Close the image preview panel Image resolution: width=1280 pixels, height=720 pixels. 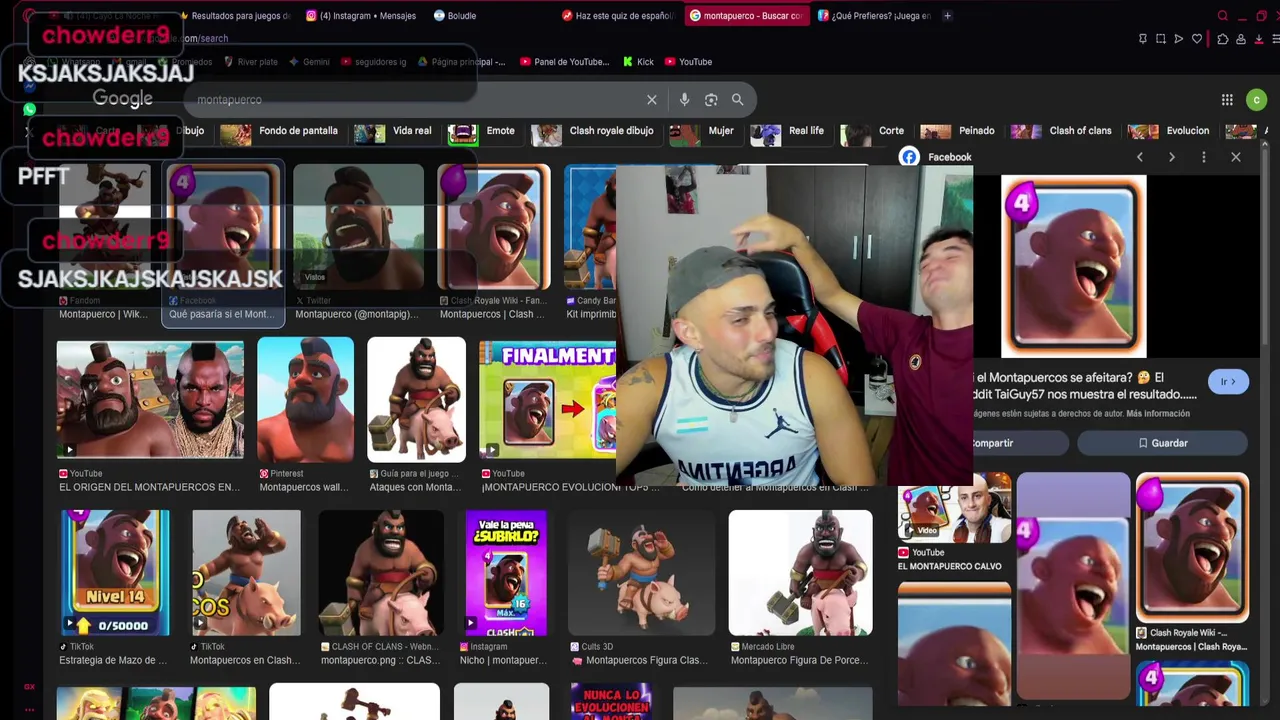pyautogui.click(x=1236, y=157)
